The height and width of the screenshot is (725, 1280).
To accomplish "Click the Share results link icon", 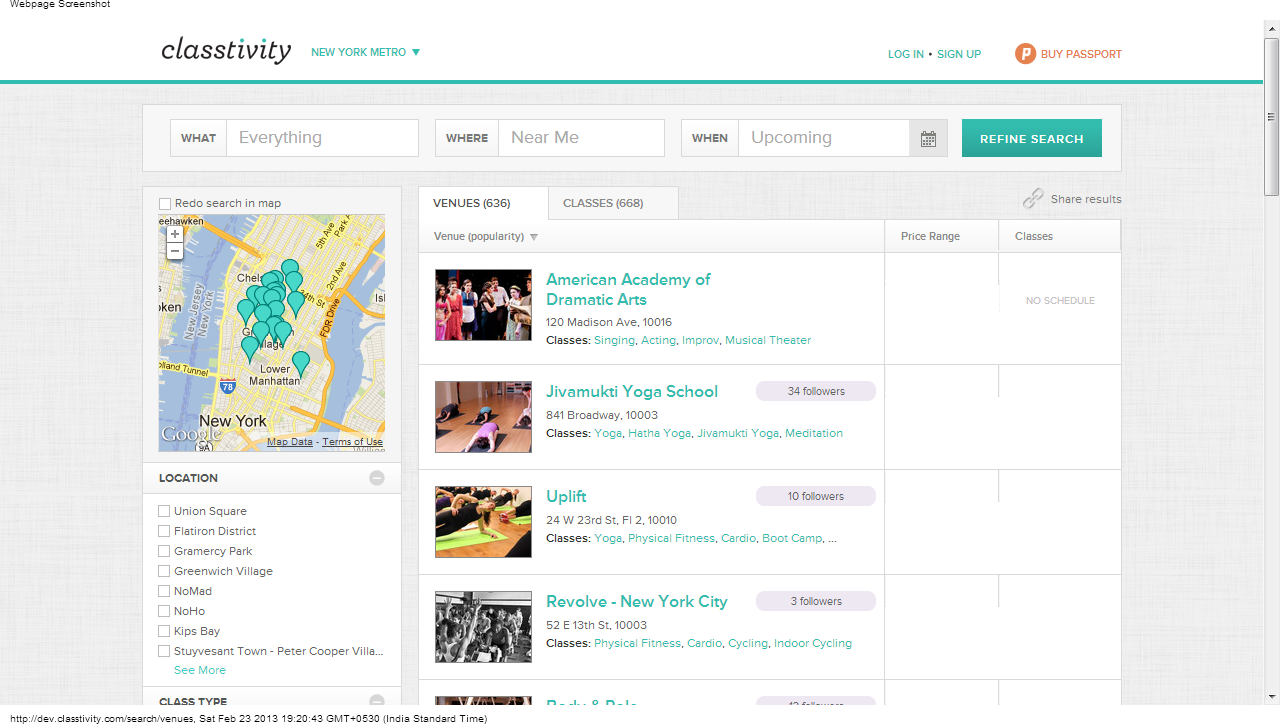I will pyautogui.click(x=1033, y=199).
